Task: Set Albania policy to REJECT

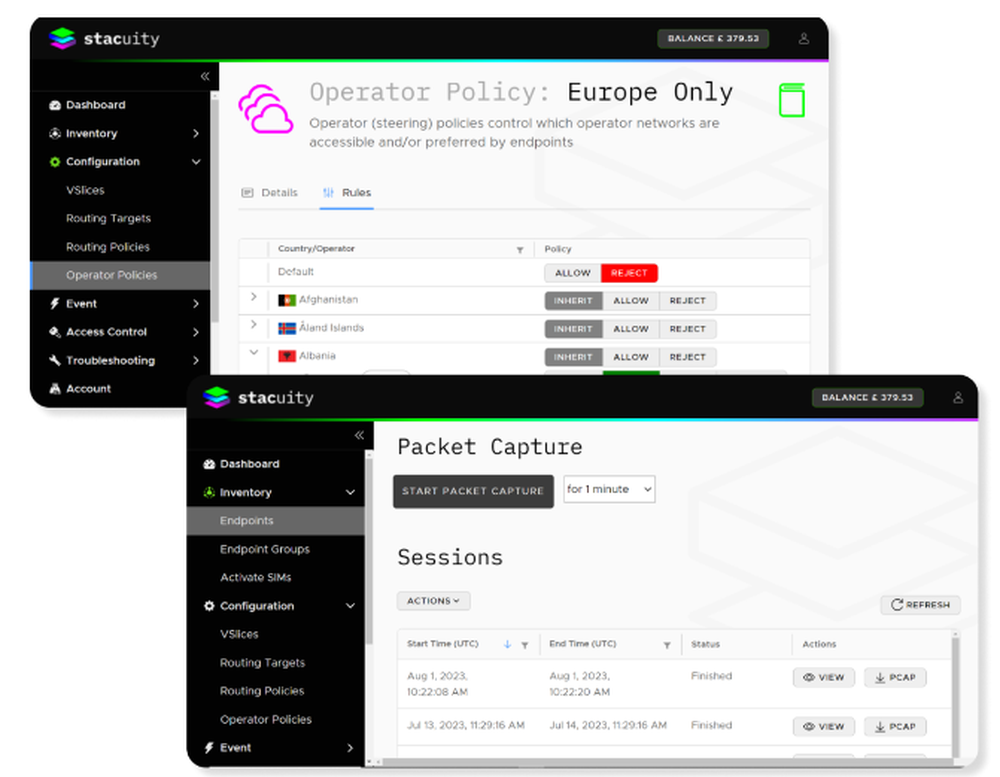Action: [x=688, y=357]
